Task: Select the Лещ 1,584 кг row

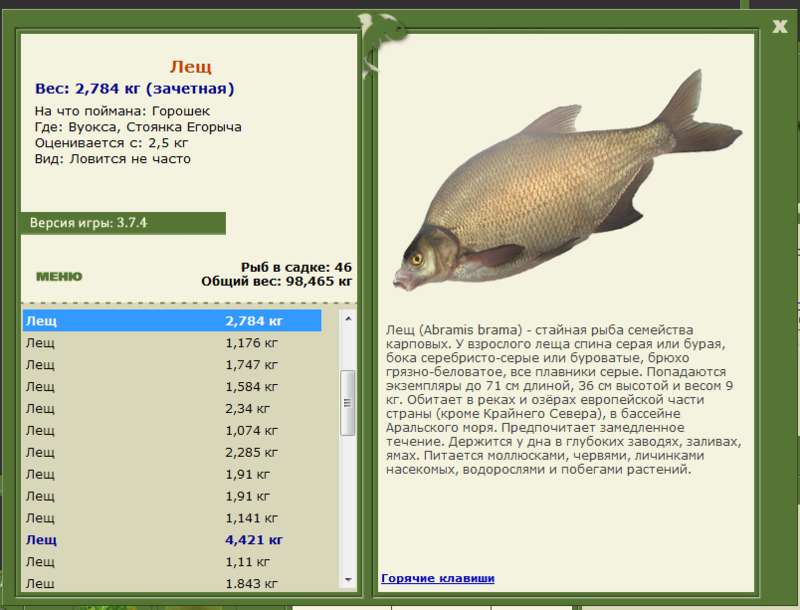Action: tap(172, 387)
